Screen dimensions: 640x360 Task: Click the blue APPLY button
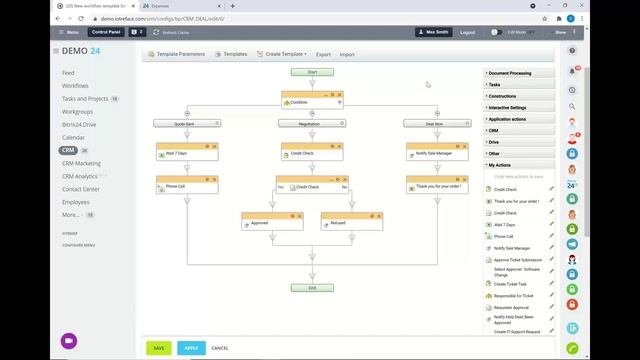(x=191, y=348)
